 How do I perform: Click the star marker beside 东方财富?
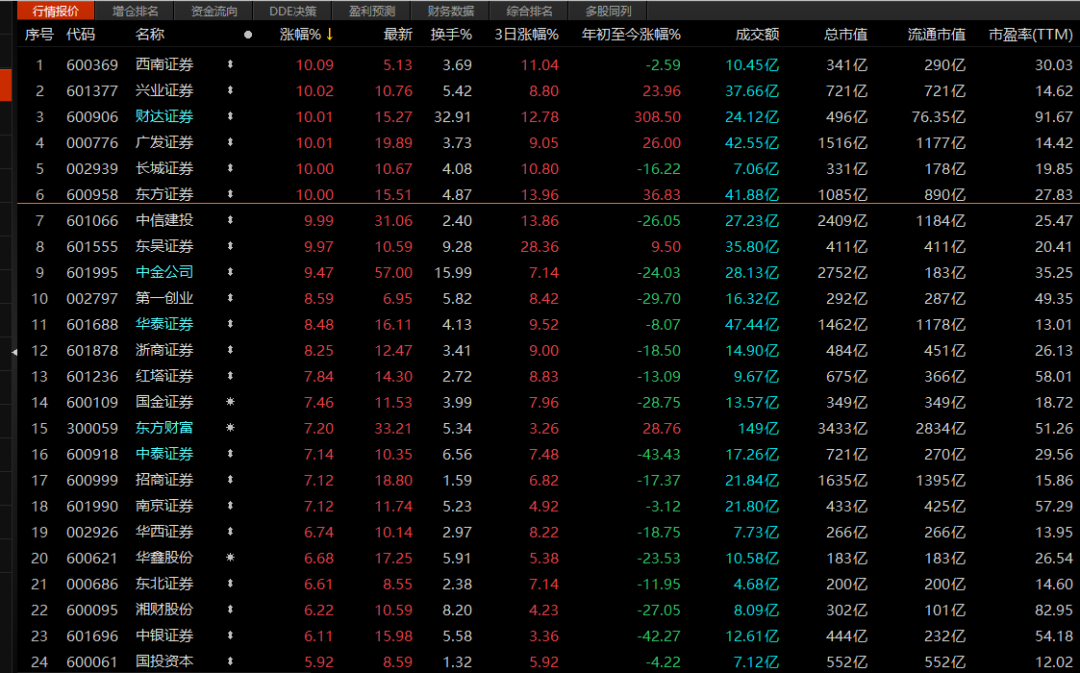click(x=231, y=428)
